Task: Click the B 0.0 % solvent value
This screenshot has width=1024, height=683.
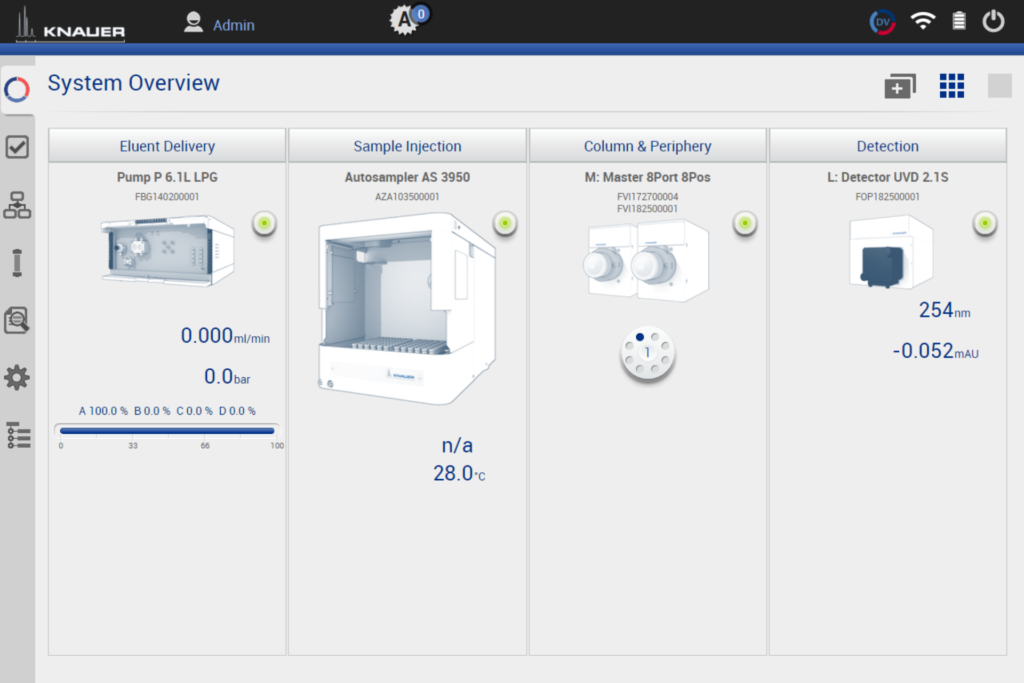Action: coord(152,411)
